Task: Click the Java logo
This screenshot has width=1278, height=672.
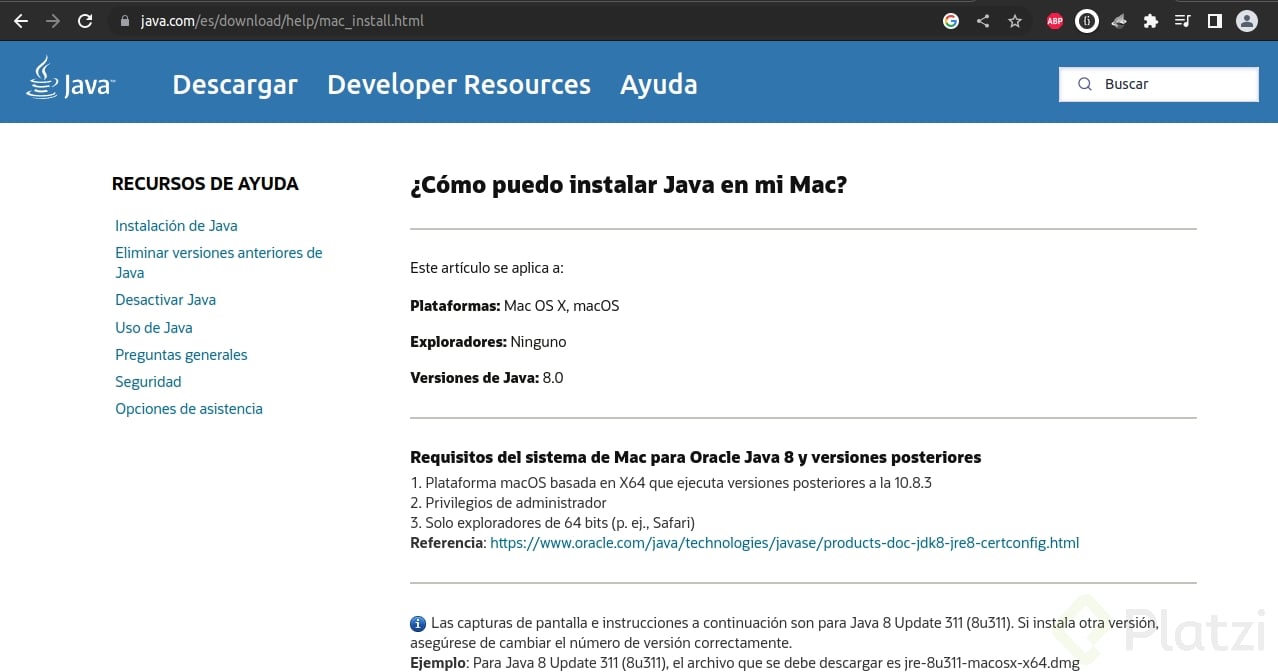Action: [x=70, y=79]
